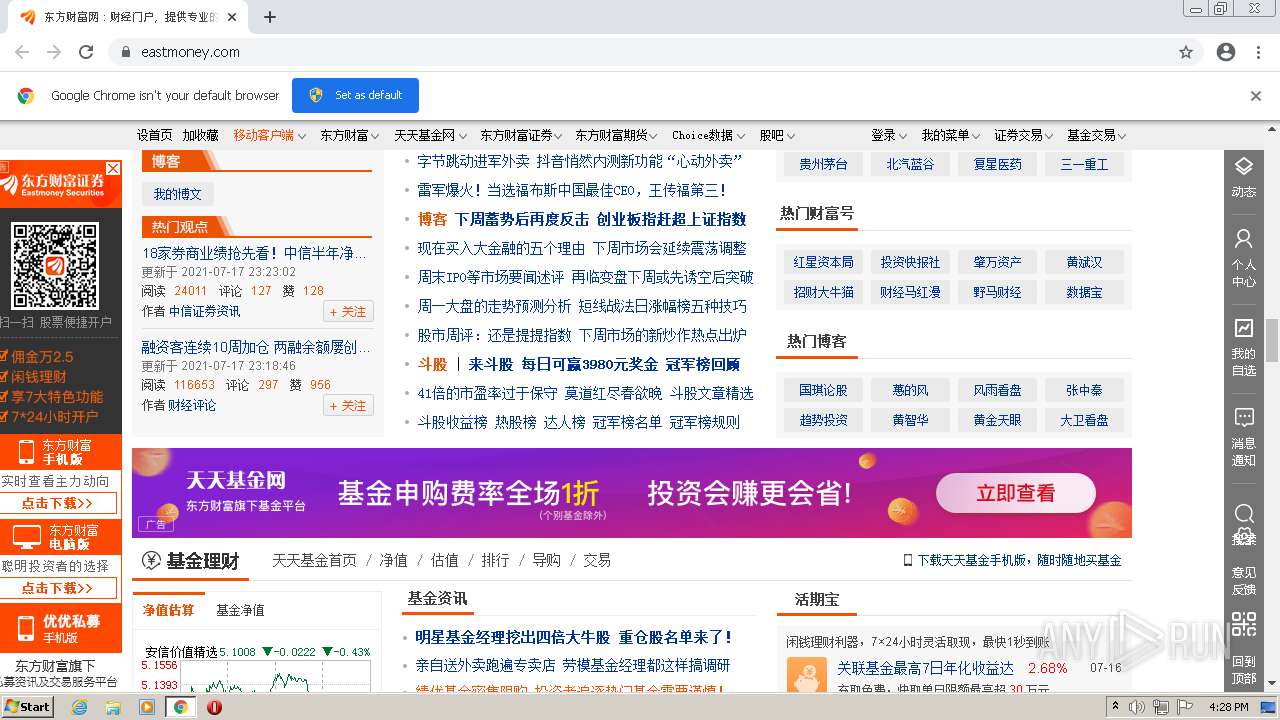Open 净值 in 基金理财 nav

[393, 560]
